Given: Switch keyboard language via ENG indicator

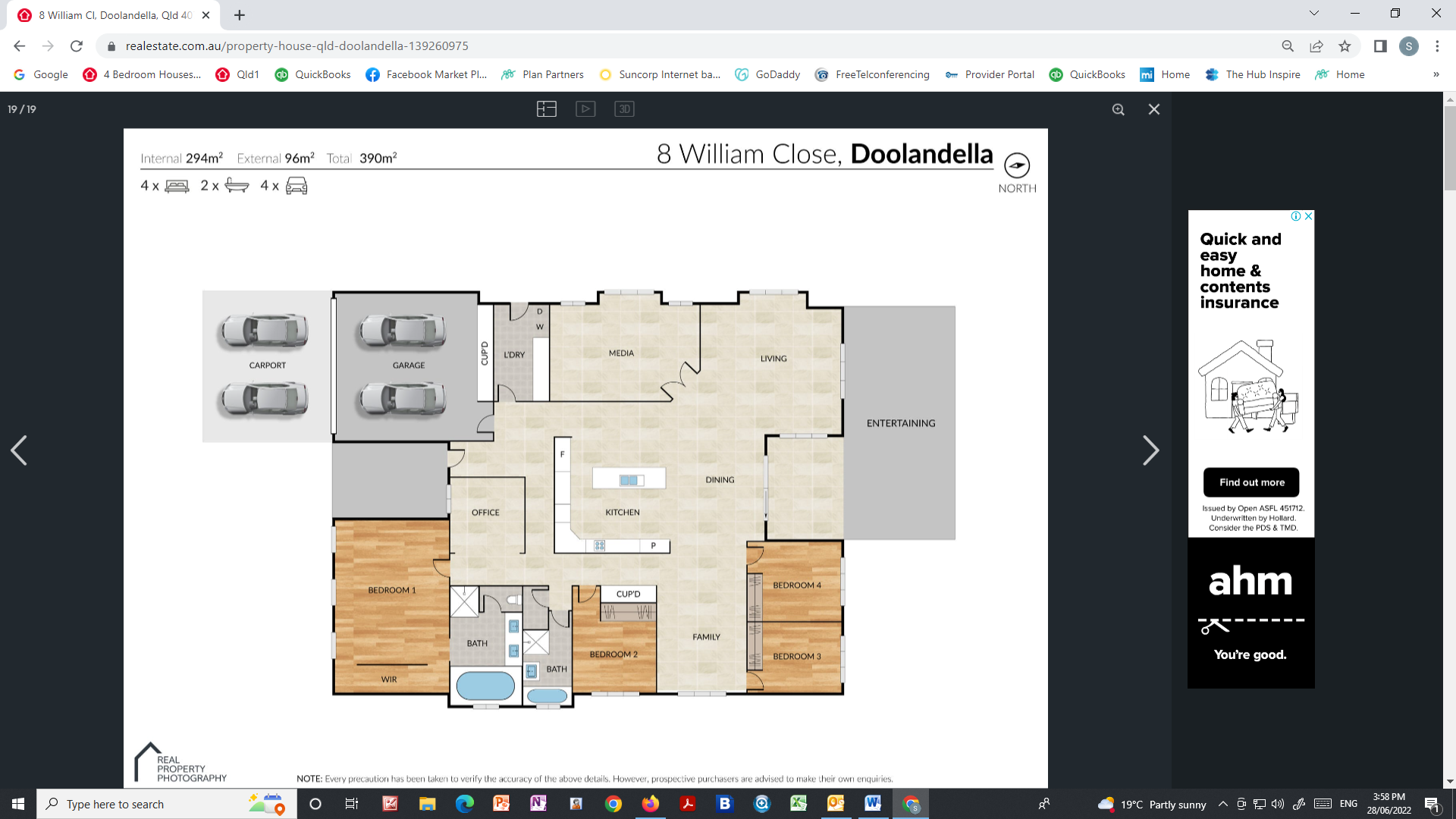Looking at the screenshot, I should pyautogui.click(x=1348, y=804).
